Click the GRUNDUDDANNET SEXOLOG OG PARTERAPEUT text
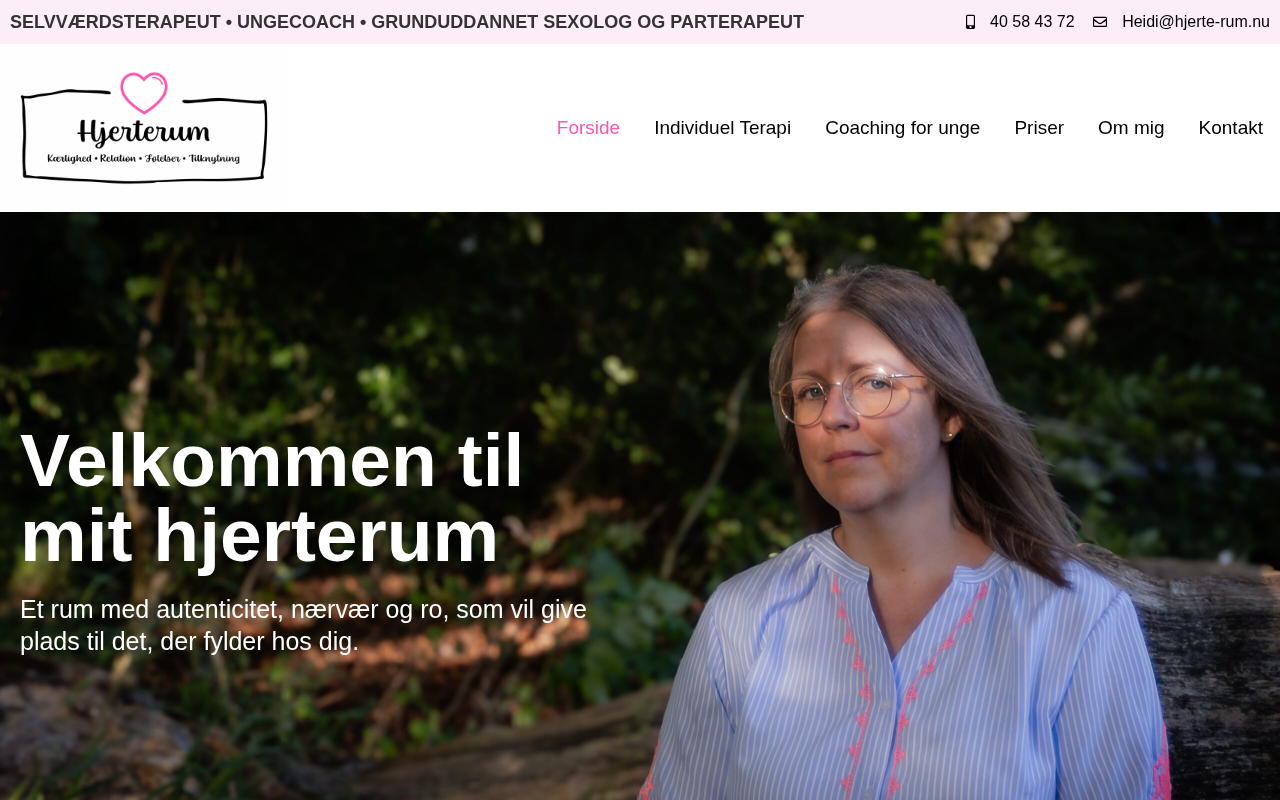Image resolution: width=1280 pixels, height=800 pixels. click(587, 22)
